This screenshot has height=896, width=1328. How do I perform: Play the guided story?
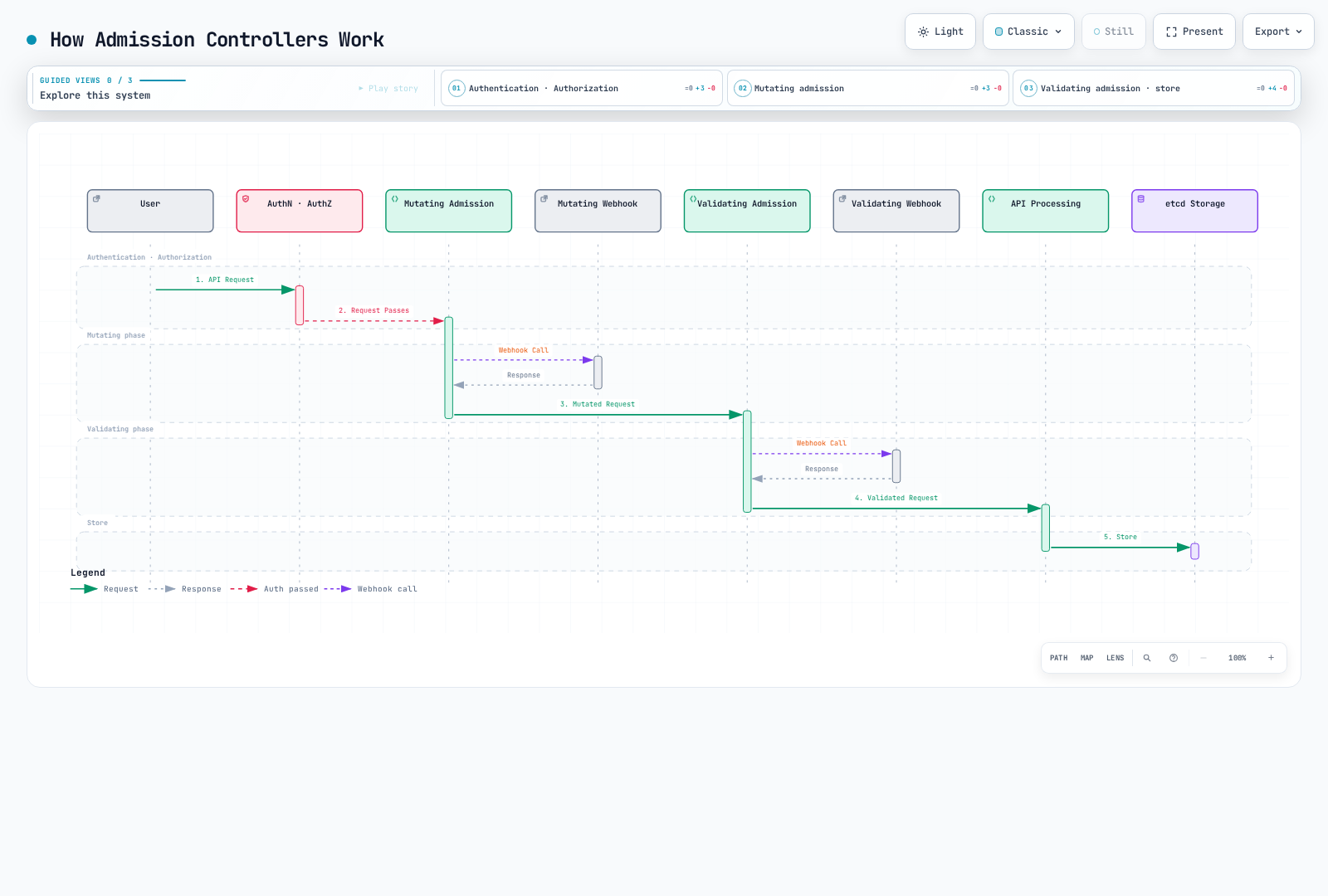[x=388, y=88]
